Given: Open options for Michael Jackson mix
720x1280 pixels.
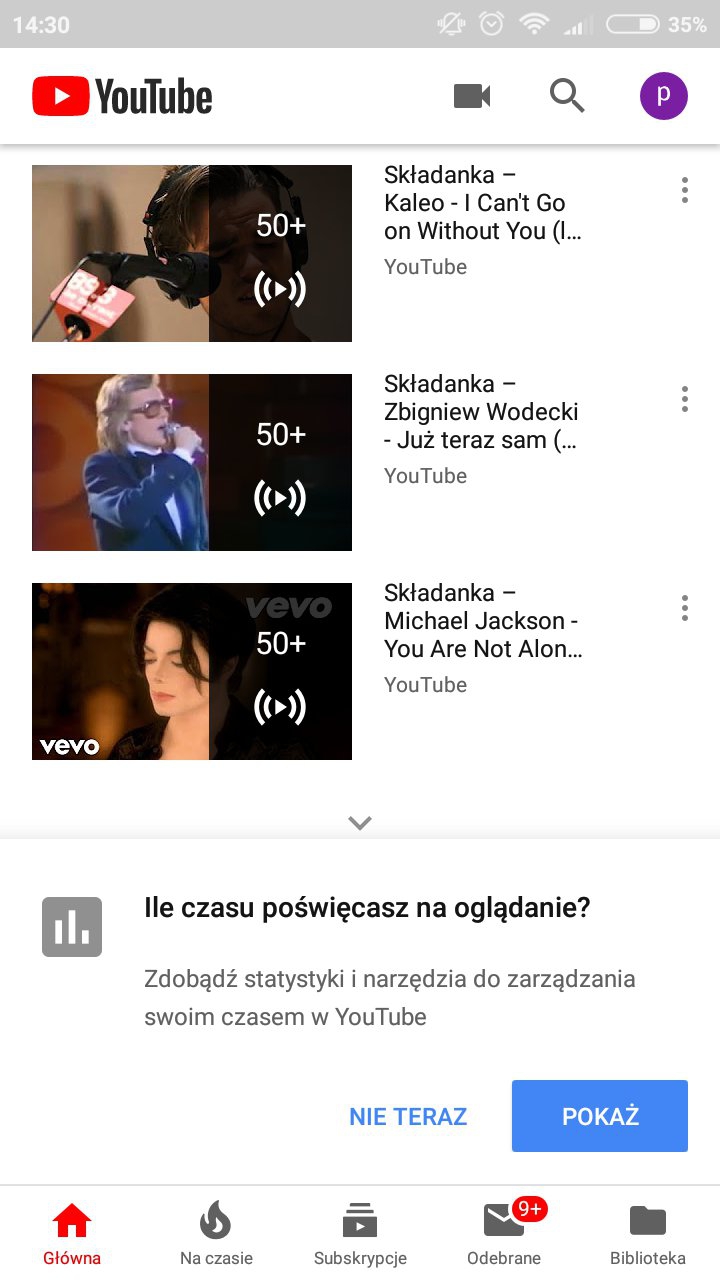Looking at the screenshot, I should point(685,608).
